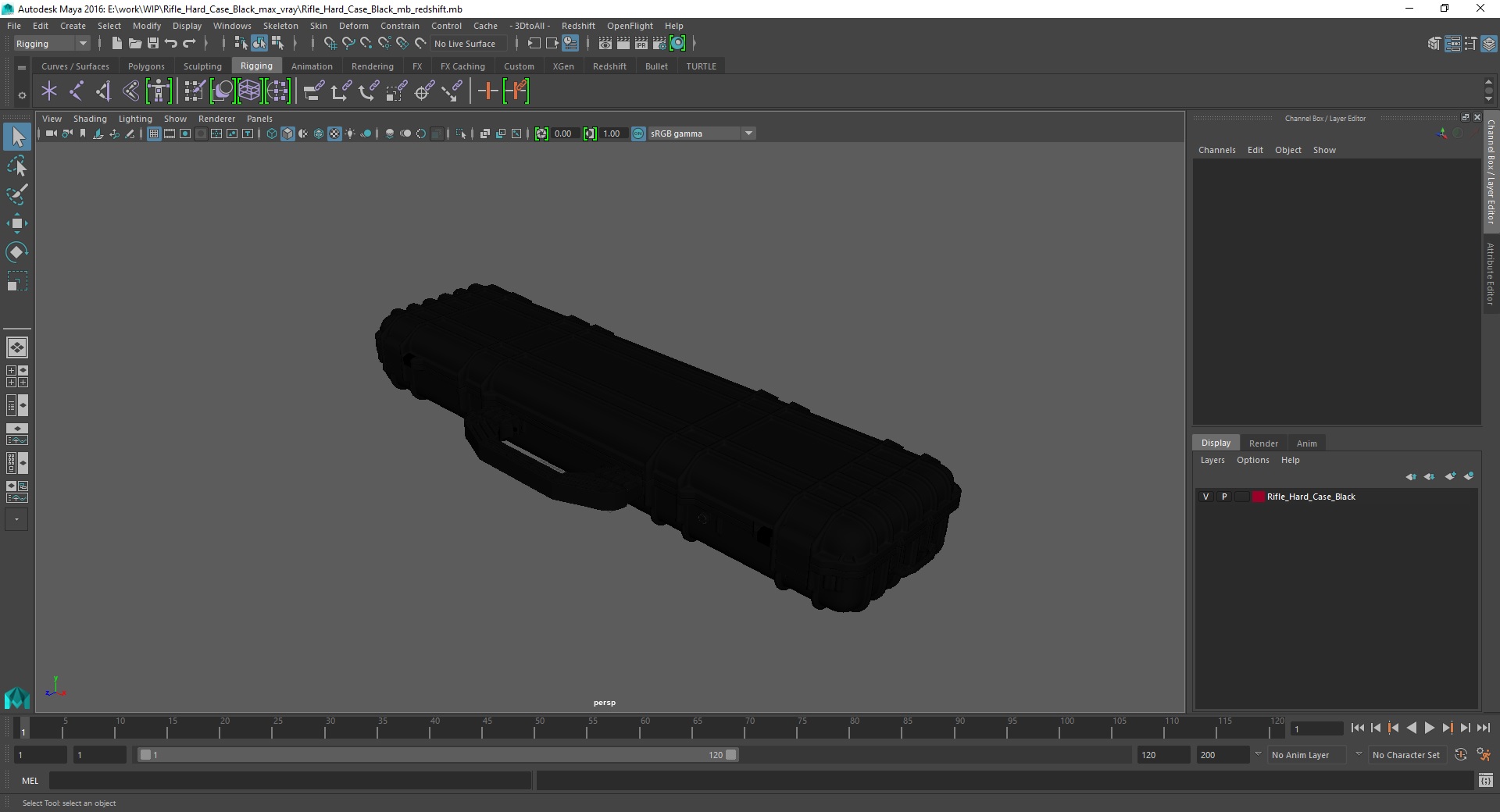Image resolution: width=1500 pixels, height=812 pixels.
Task: Click the New Scene icon
Action: tap(116, 44)
